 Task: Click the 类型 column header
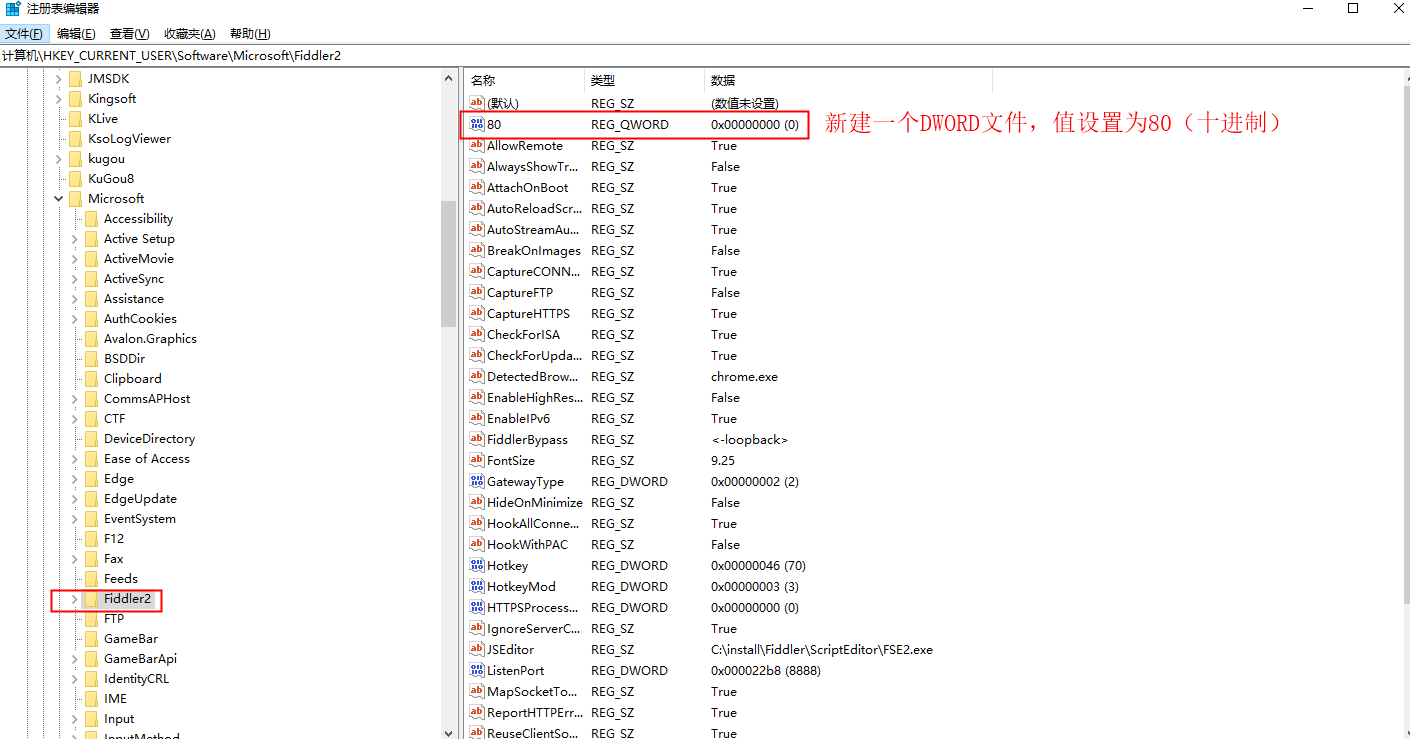coord(640,80)
